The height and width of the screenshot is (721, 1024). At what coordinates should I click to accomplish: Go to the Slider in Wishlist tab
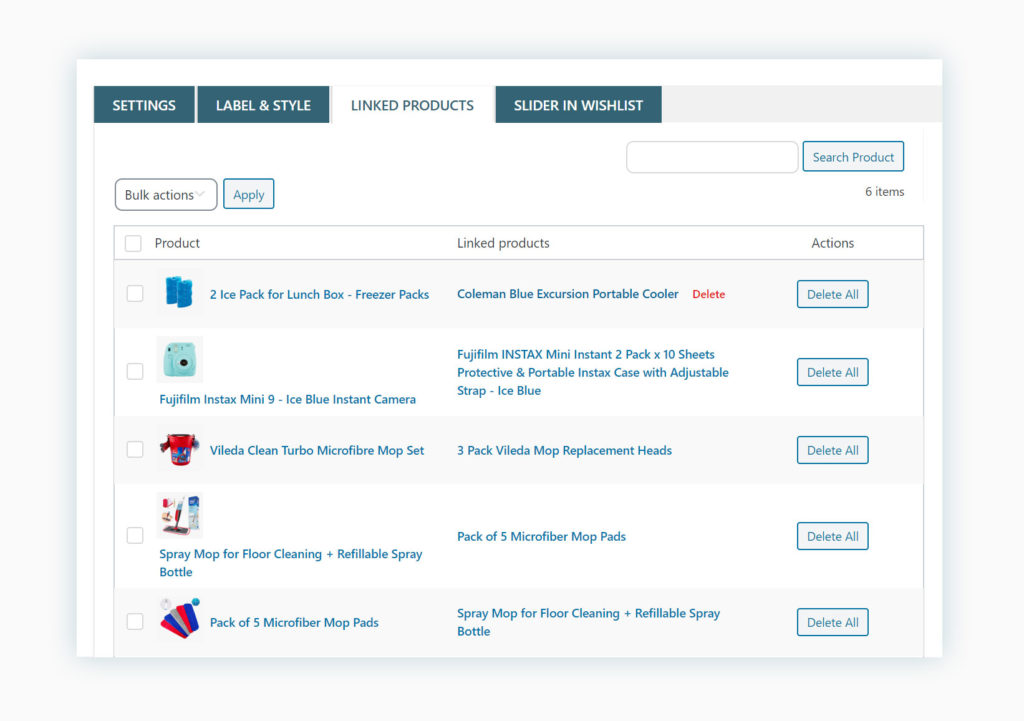point(578,105)
